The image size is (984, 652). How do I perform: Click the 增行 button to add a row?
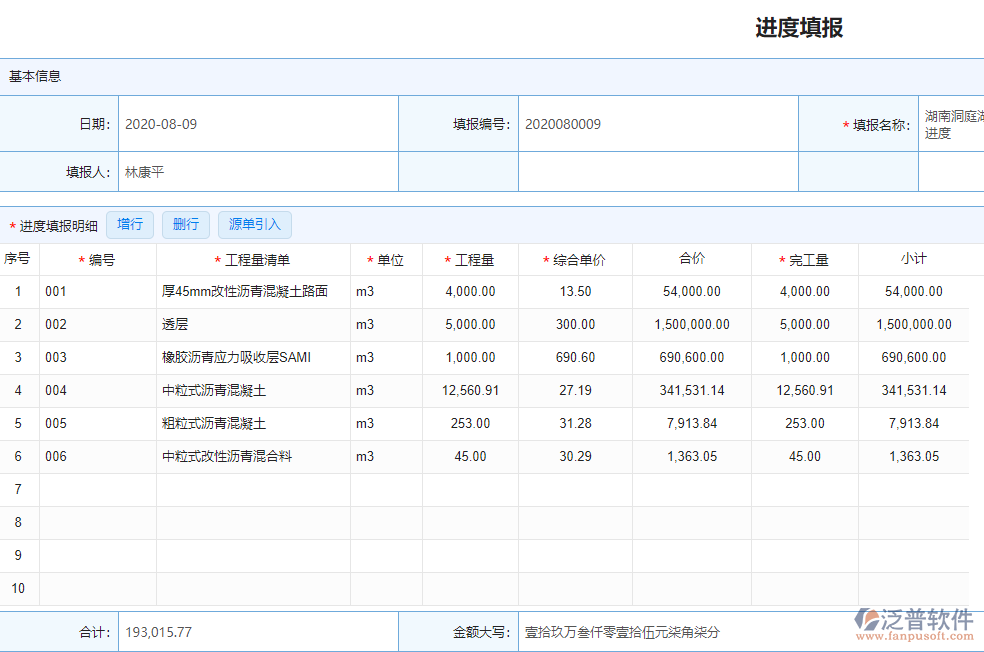[129, 224]
